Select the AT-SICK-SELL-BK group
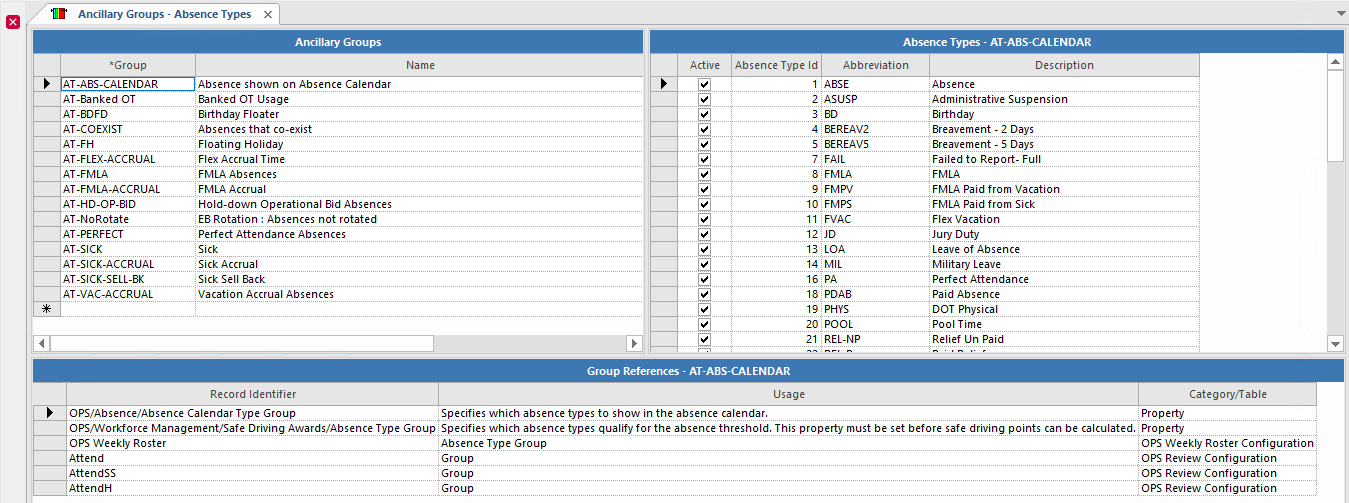Screen dimensions: 1349x503 coord(128,279)
